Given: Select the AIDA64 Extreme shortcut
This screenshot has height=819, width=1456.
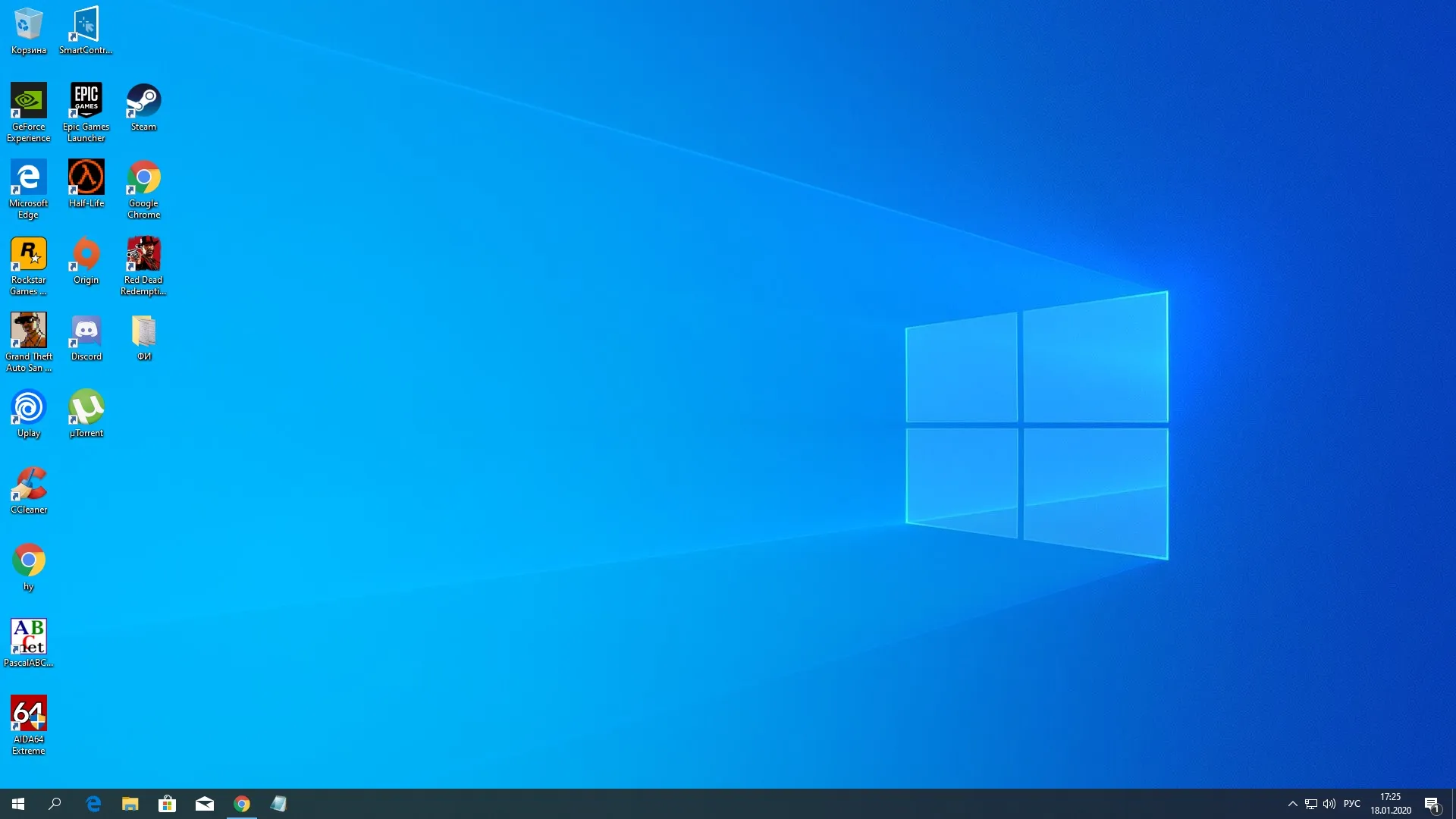Looking at the screenshot, I should pos(28,725).
